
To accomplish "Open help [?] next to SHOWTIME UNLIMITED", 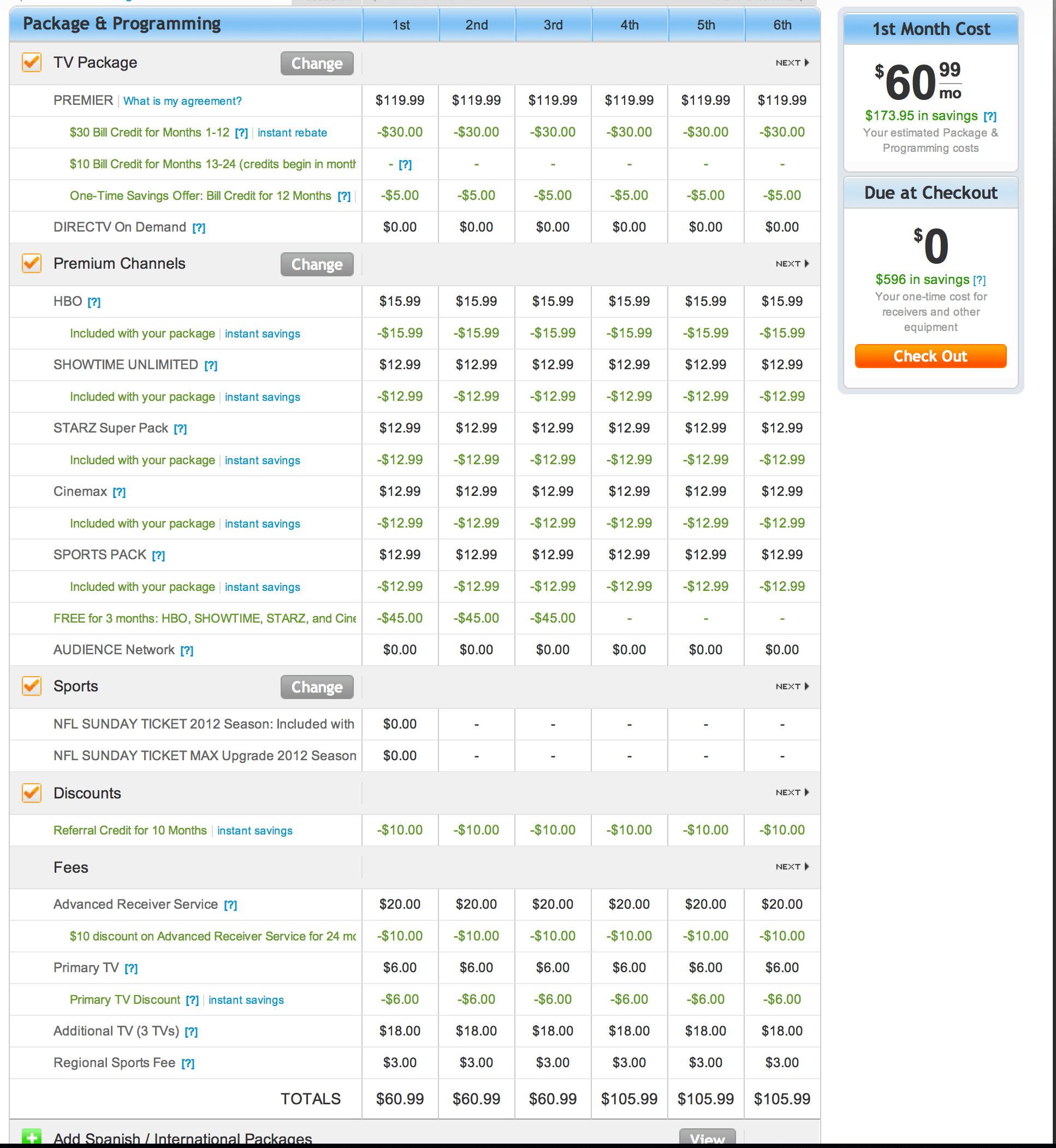I will (x=211, y=366).
